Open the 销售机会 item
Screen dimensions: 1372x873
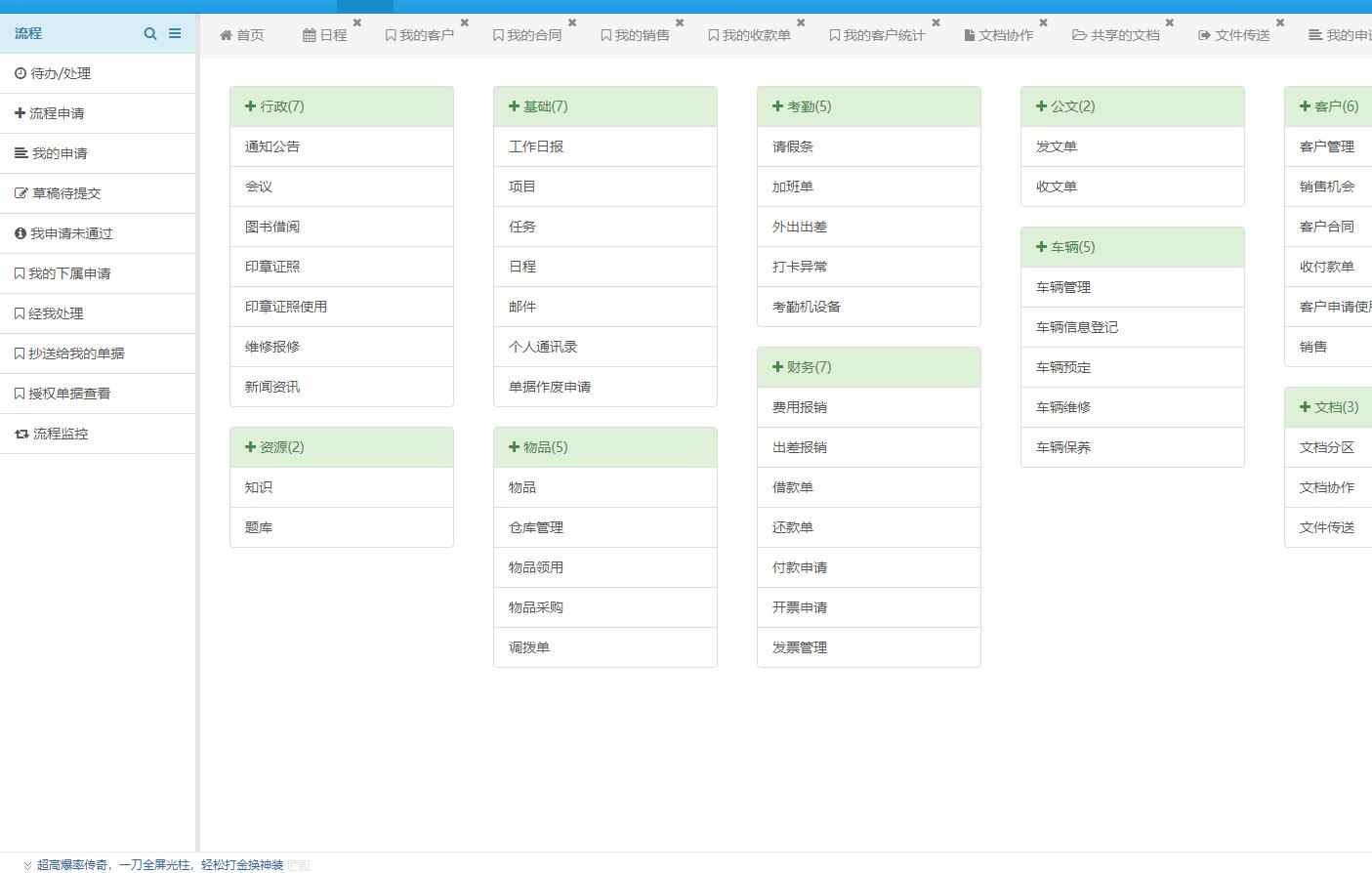1328,187
